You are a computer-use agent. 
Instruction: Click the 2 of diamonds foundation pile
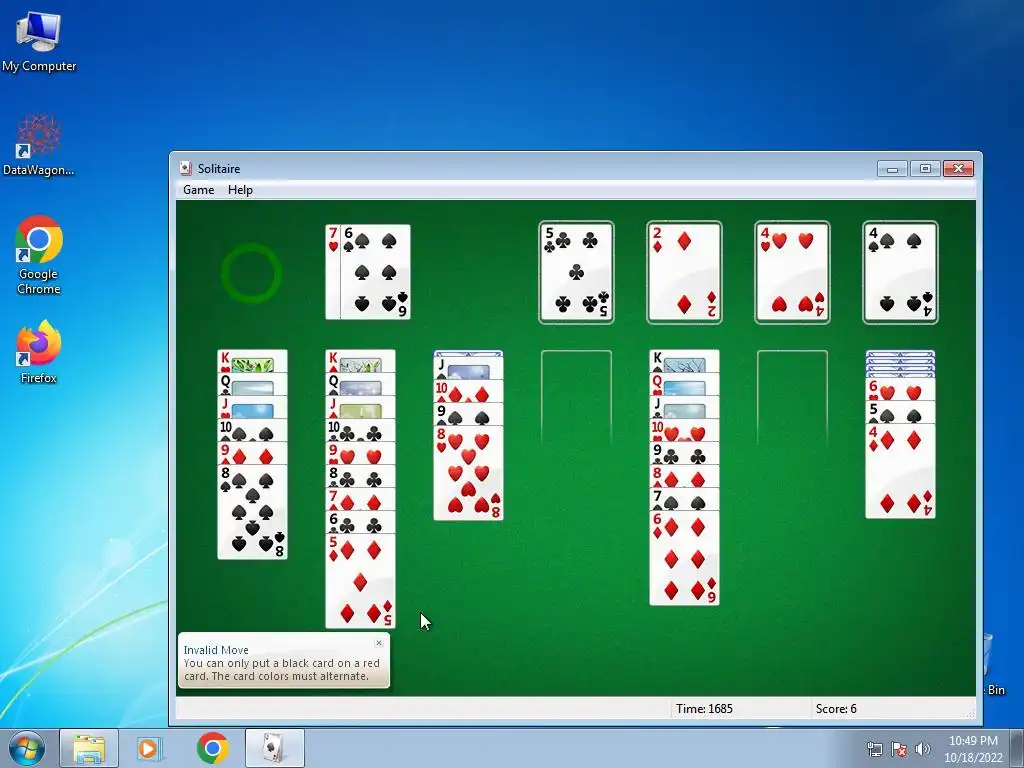[684, 272]
